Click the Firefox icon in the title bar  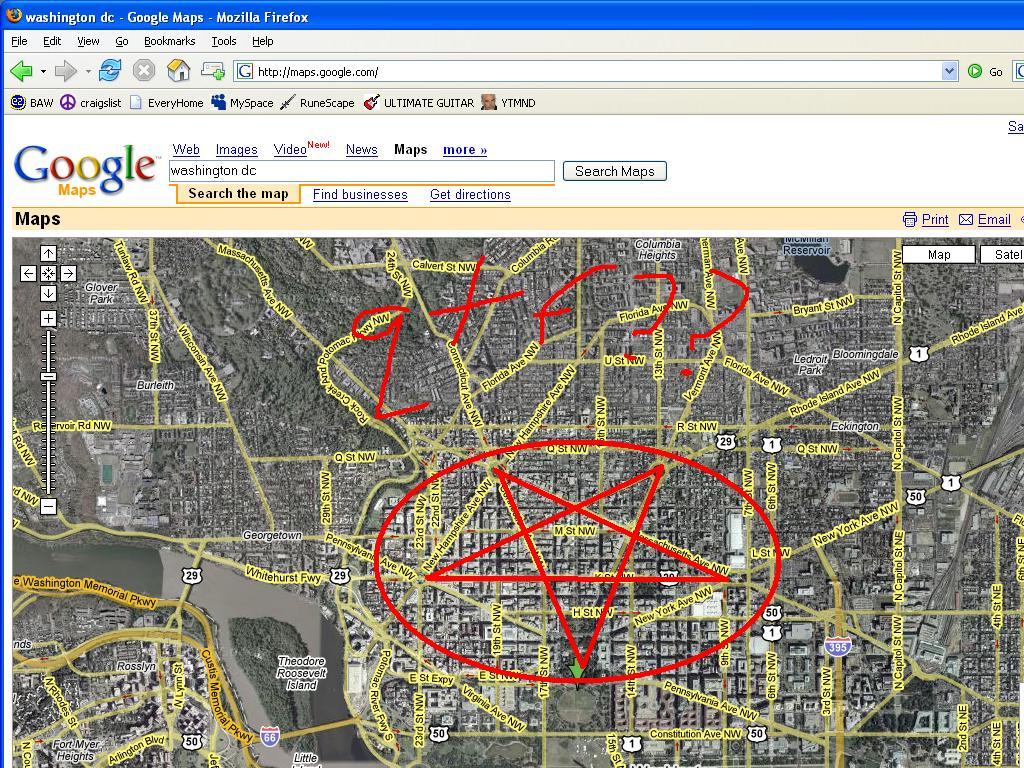point(13,16)
